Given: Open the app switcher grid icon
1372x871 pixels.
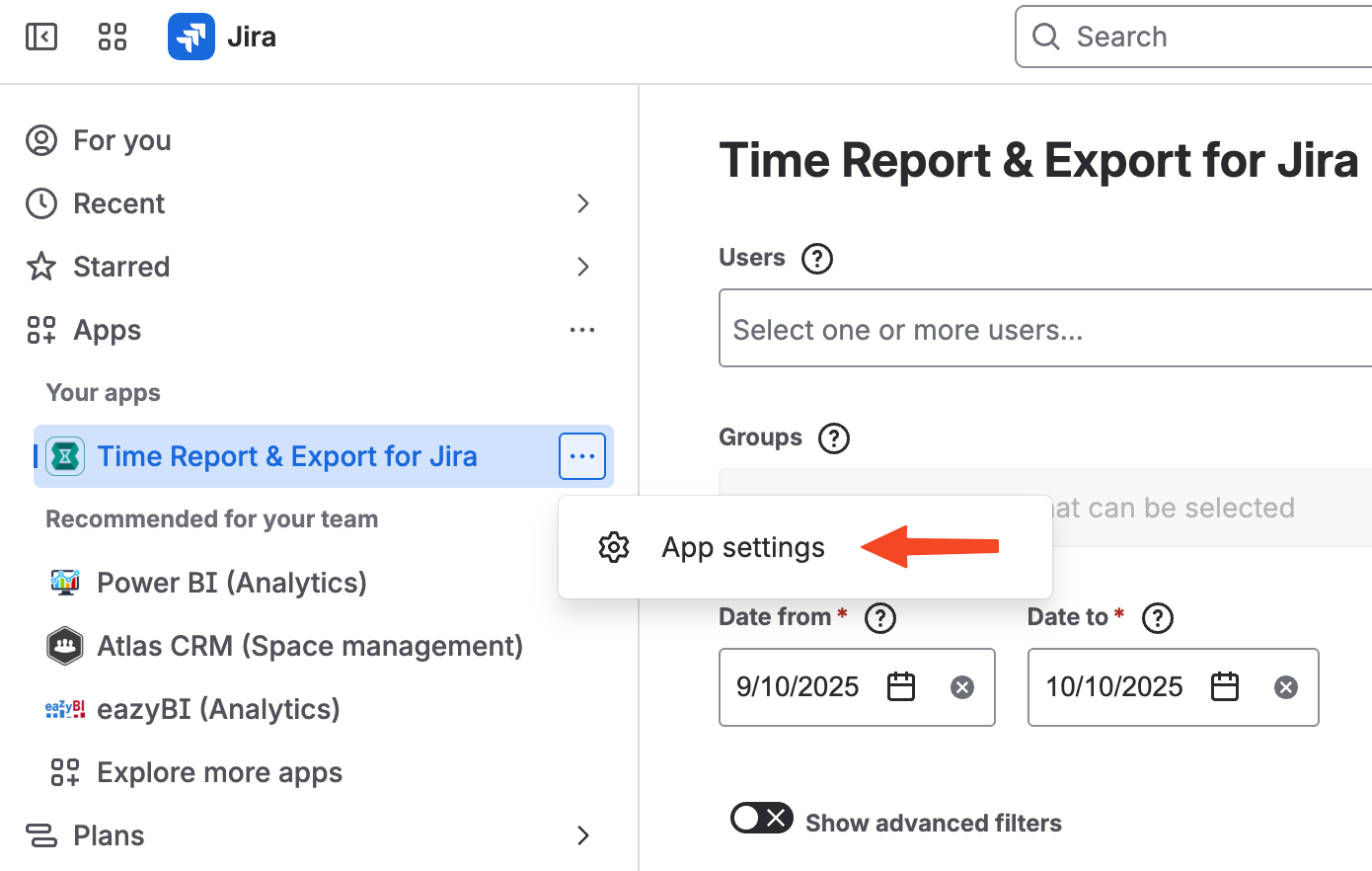Looking at the screenshot, I should pyautogui.click(x=113, y=38).
